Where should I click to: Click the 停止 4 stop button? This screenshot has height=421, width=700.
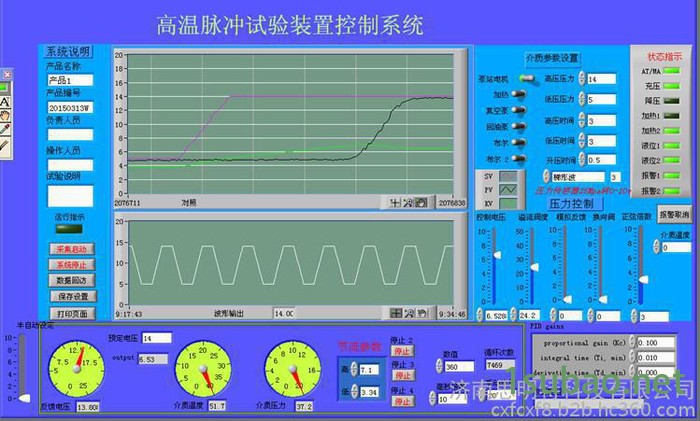[x=402, y=401]
